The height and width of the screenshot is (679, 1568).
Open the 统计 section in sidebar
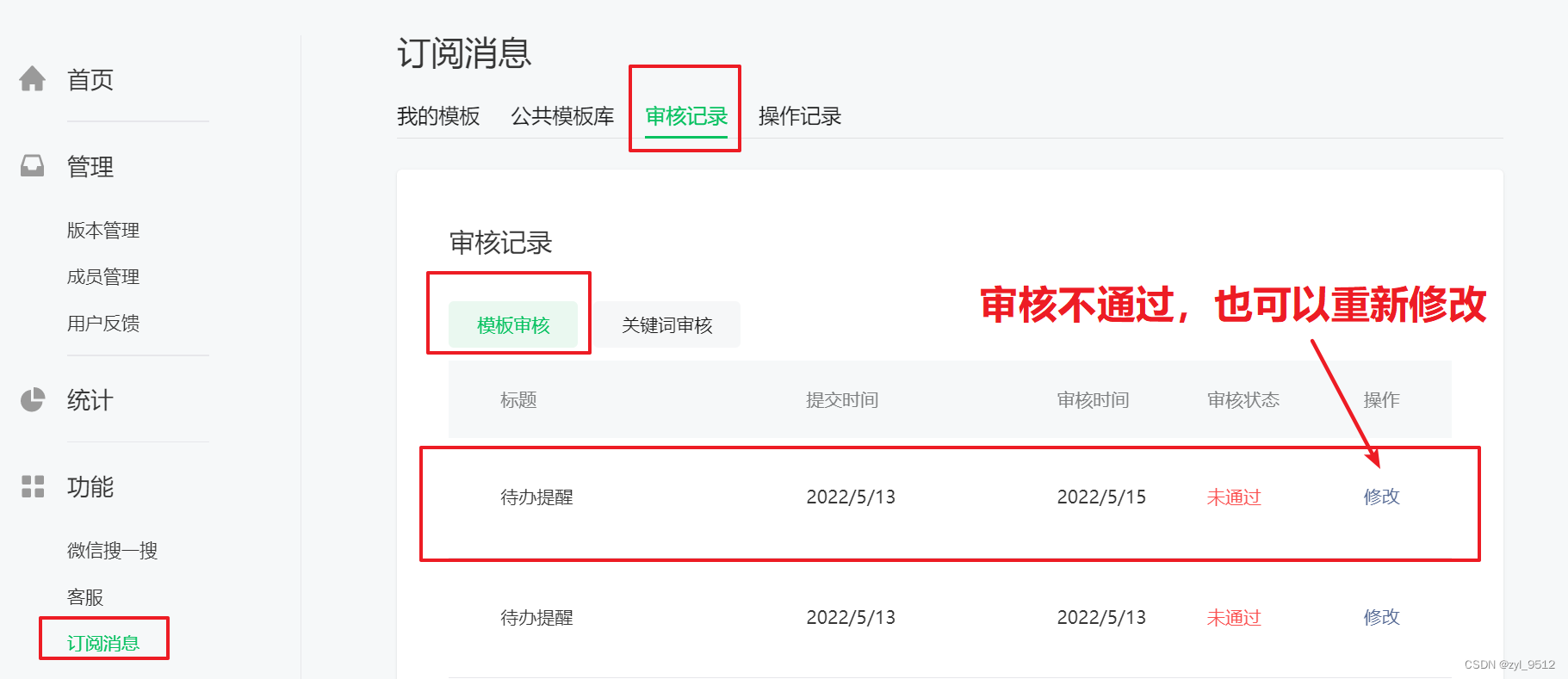pyautogui.click(x=90, y=400)
